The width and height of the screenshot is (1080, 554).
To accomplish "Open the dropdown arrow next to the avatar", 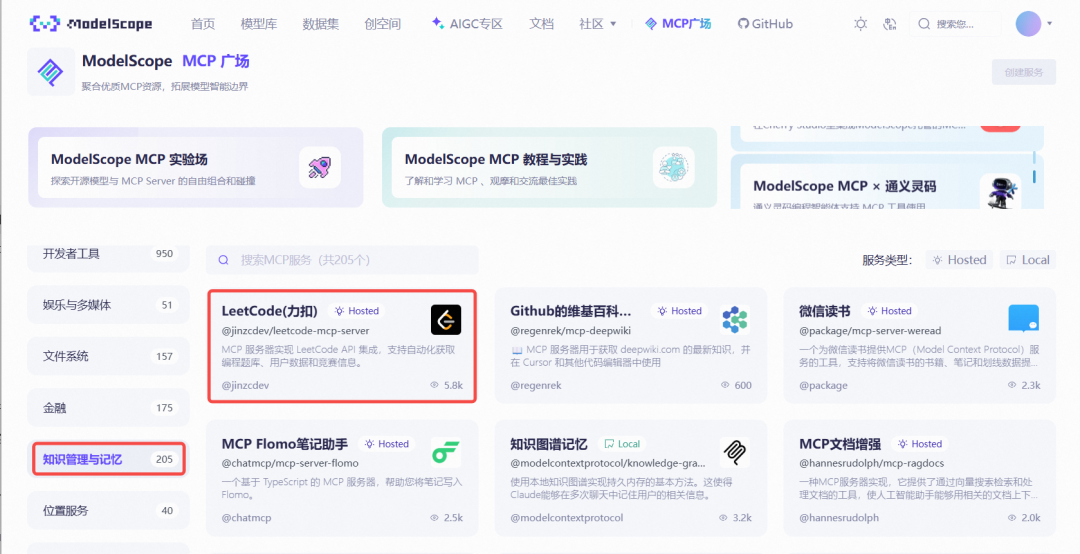I will click(x=1050, y=23).
